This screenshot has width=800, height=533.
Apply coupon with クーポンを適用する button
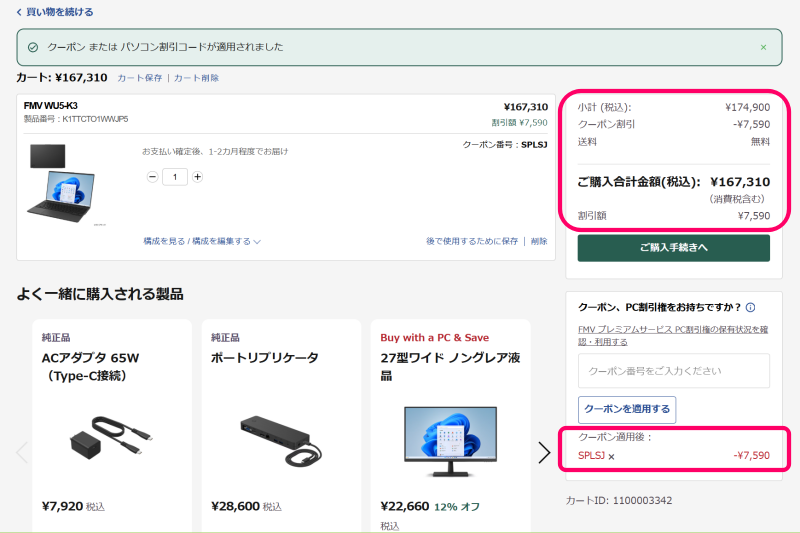tap(627, 410)
